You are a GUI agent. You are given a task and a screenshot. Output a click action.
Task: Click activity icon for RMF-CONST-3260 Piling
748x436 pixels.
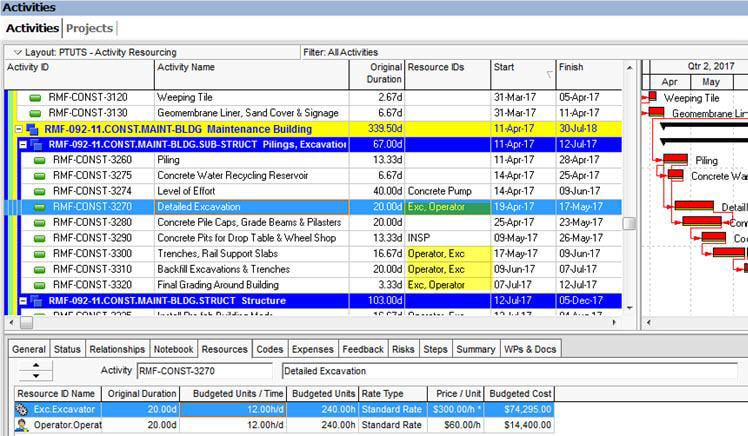click(40, 160)
